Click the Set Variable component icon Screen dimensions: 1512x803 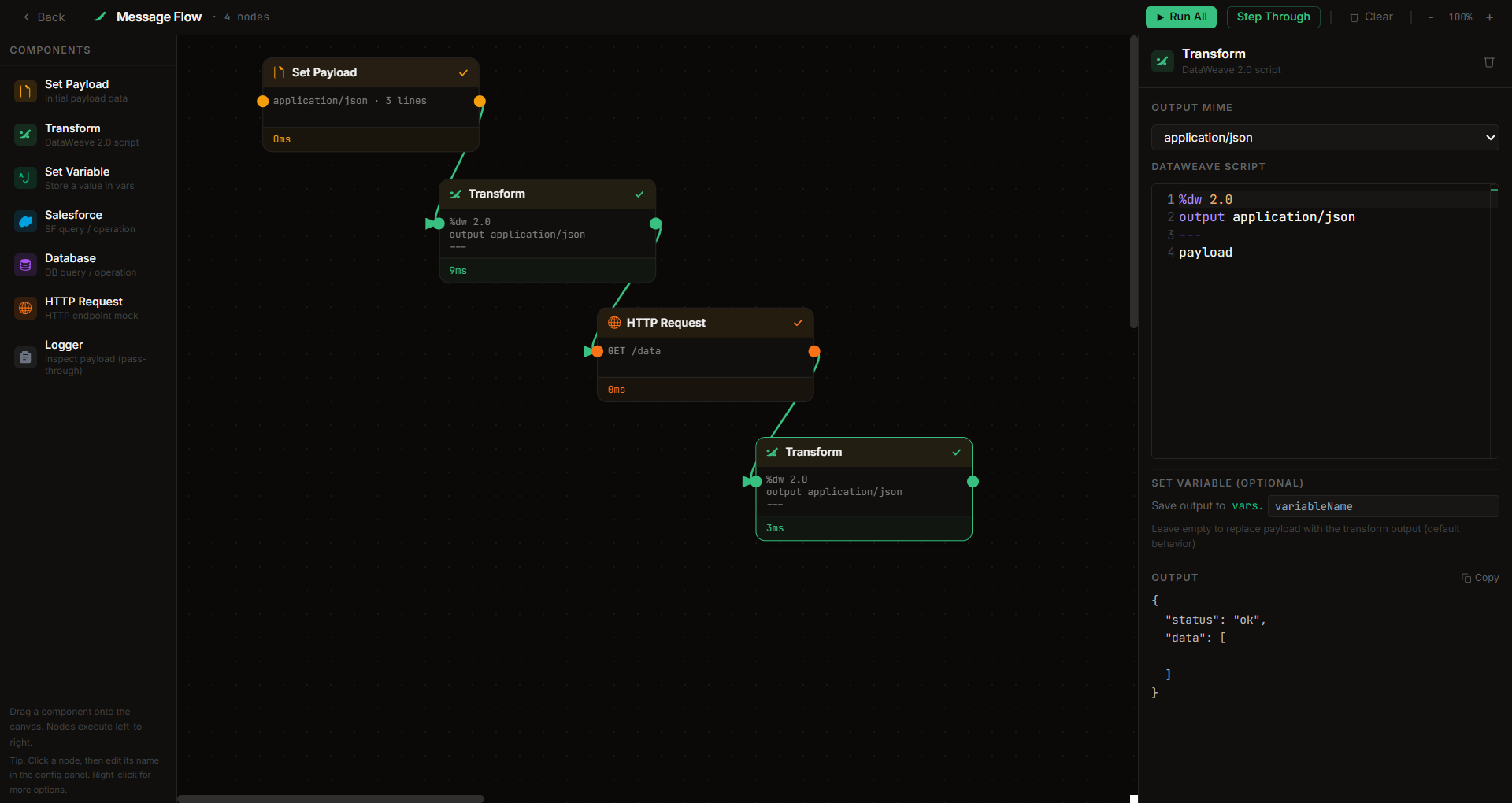pyautogui.click(x=25, y=178)
